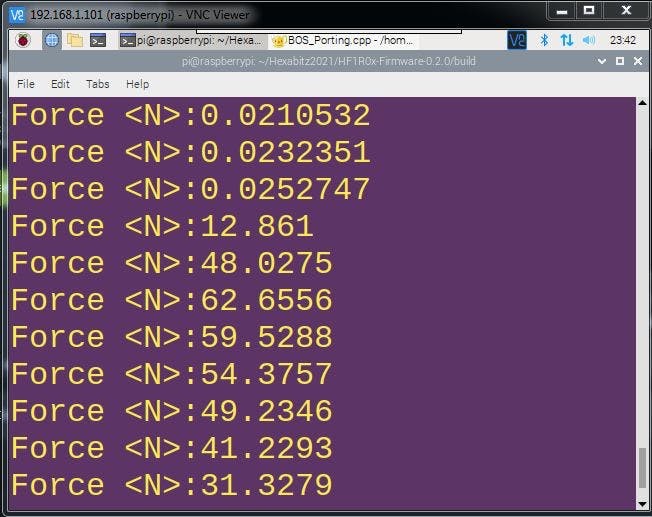Open the Edit menu

click(60, 84)
